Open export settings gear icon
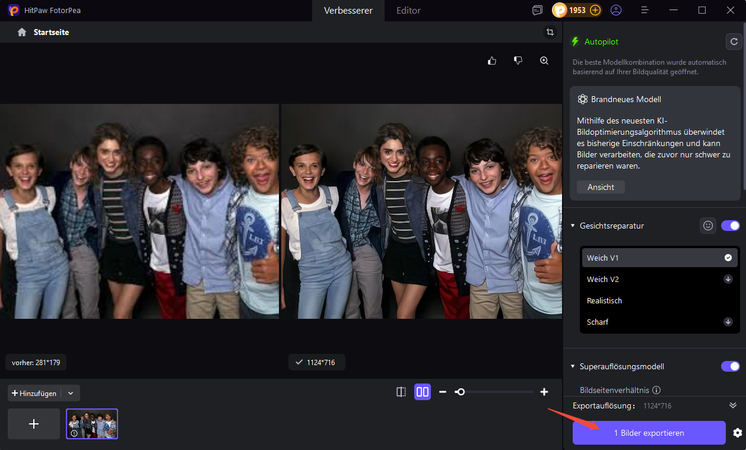746x450 pixels. pos(737,433)
